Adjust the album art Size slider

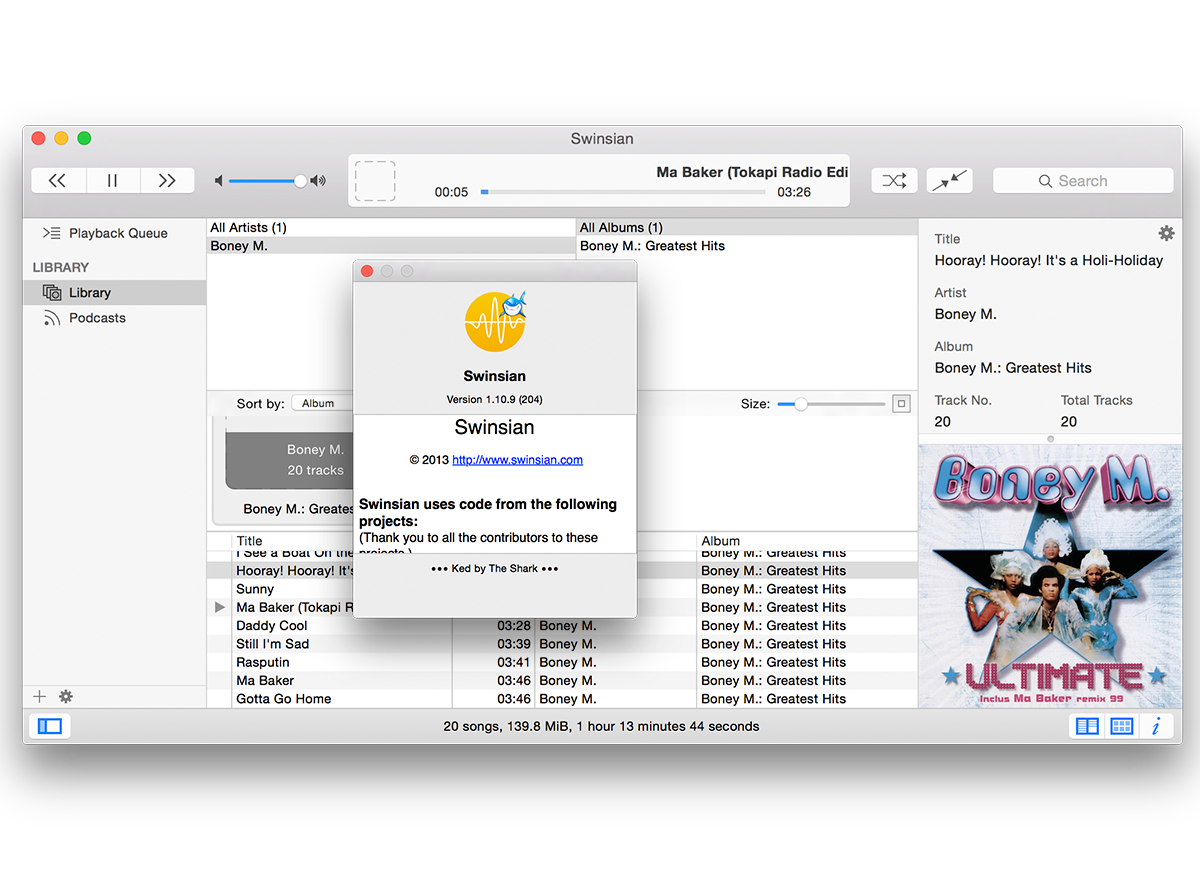831,404
